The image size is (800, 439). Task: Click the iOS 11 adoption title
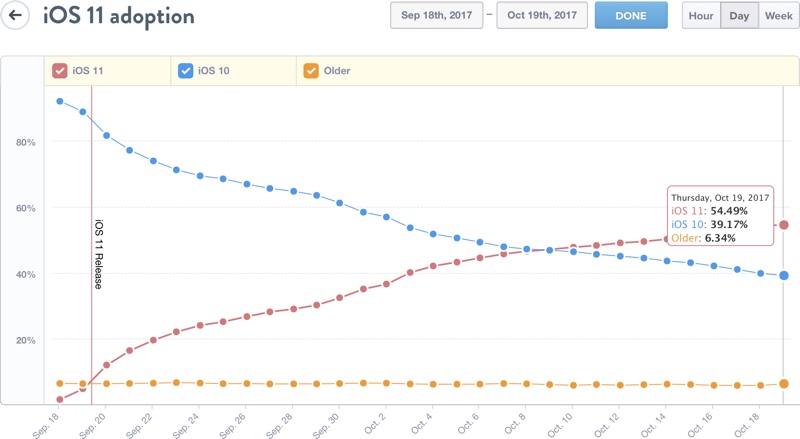coord(119,17)
